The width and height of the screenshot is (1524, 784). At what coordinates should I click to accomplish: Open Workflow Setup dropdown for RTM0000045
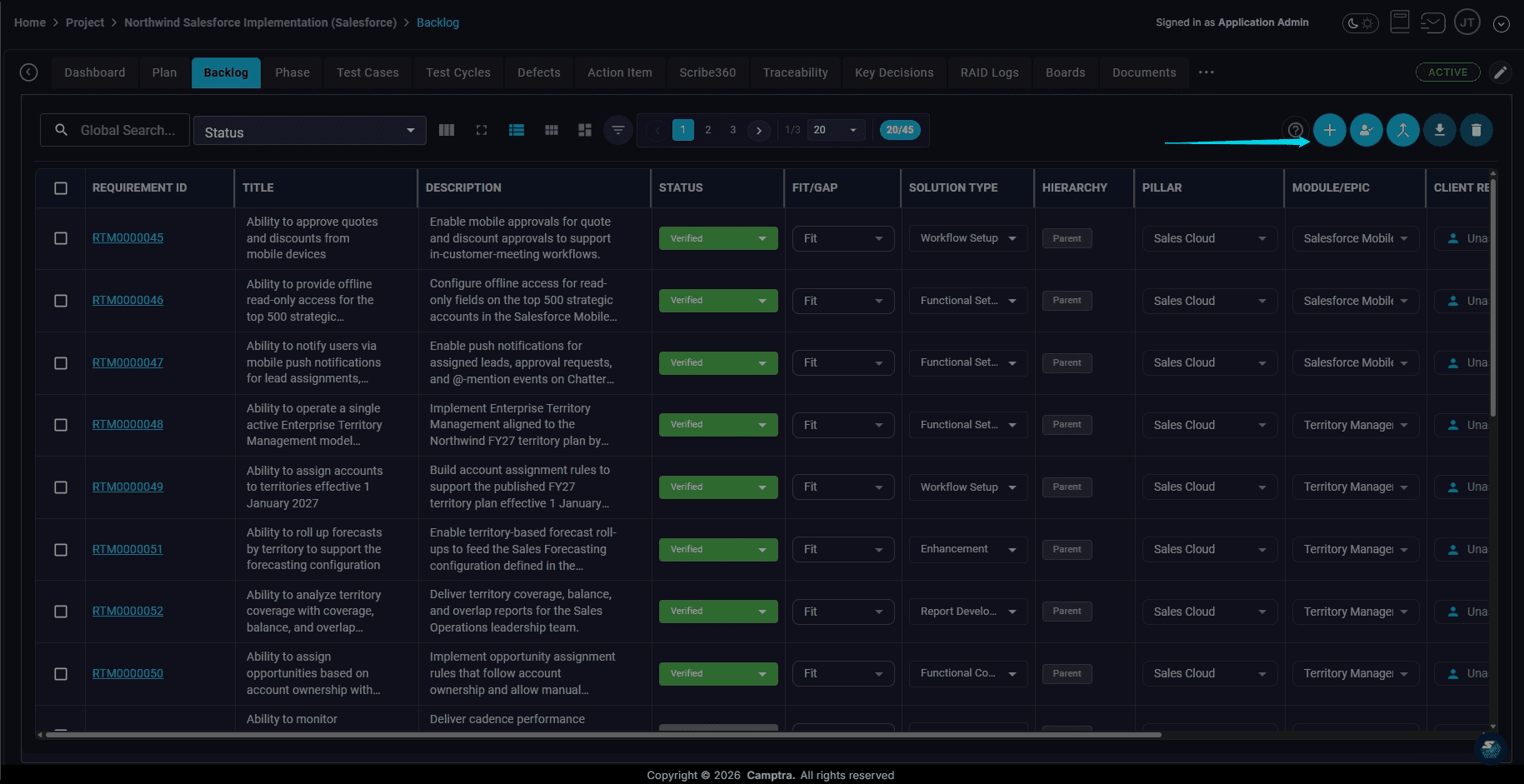pyautogui.click(x=967, y=238)
